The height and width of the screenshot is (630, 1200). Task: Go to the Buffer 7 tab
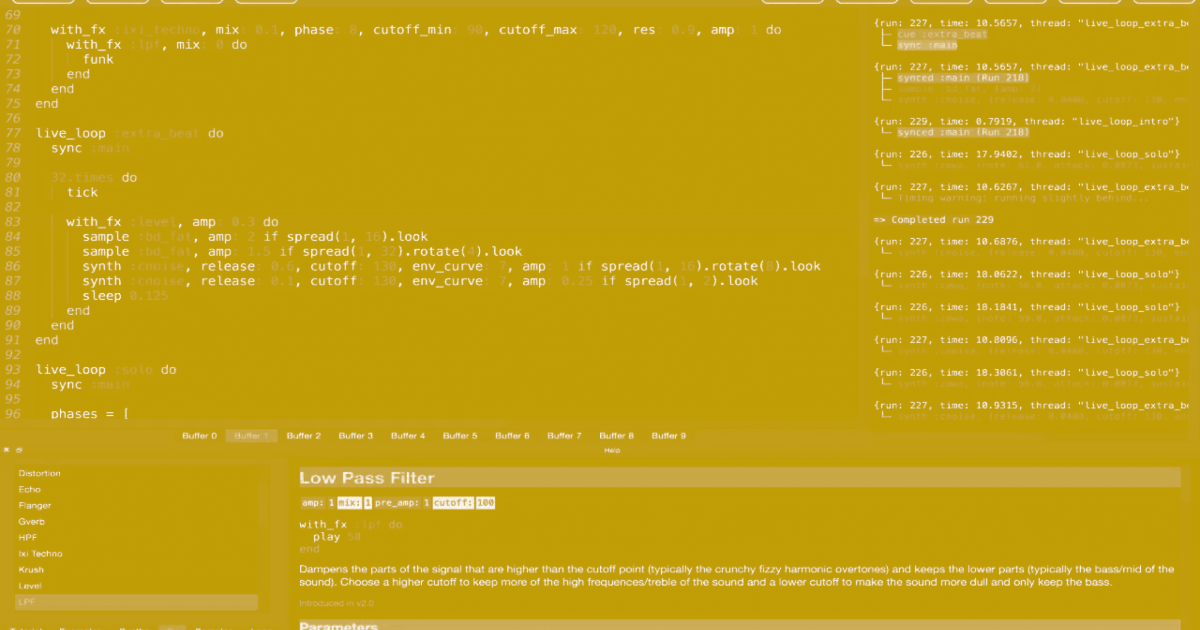[x=564, y=436]
